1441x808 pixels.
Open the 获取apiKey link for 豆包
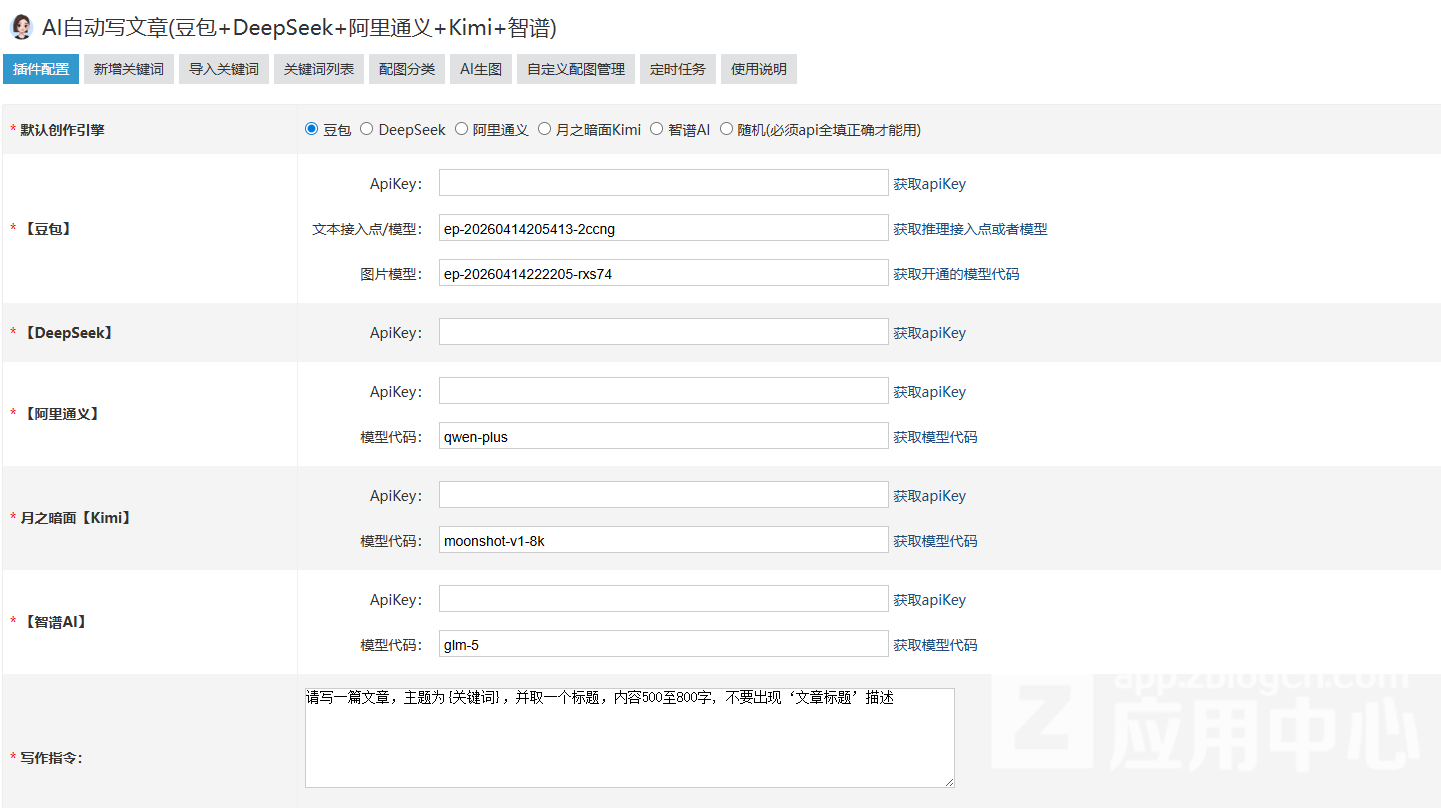930,184
